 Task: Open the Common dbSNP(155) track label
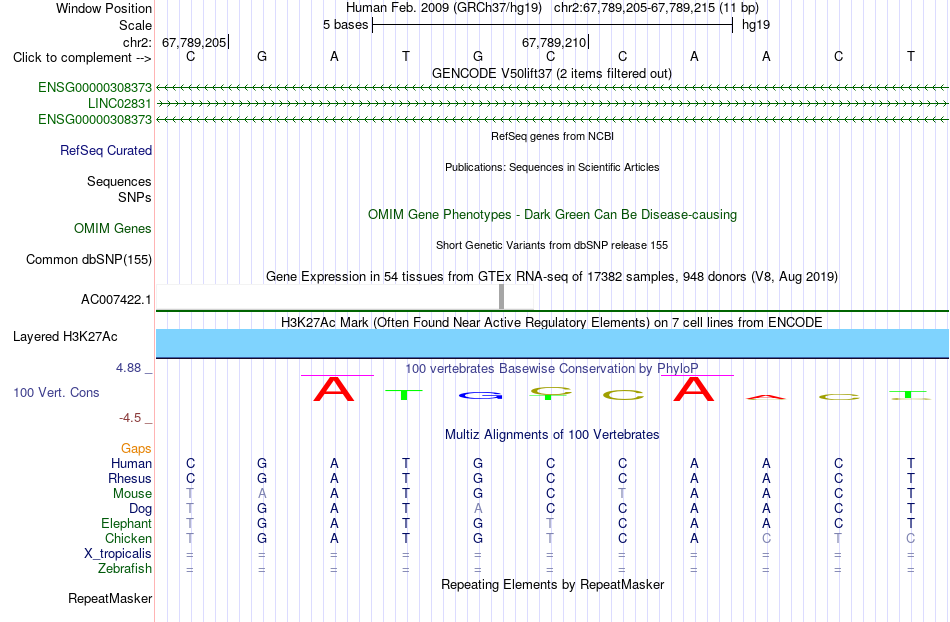tap(88, 259)
